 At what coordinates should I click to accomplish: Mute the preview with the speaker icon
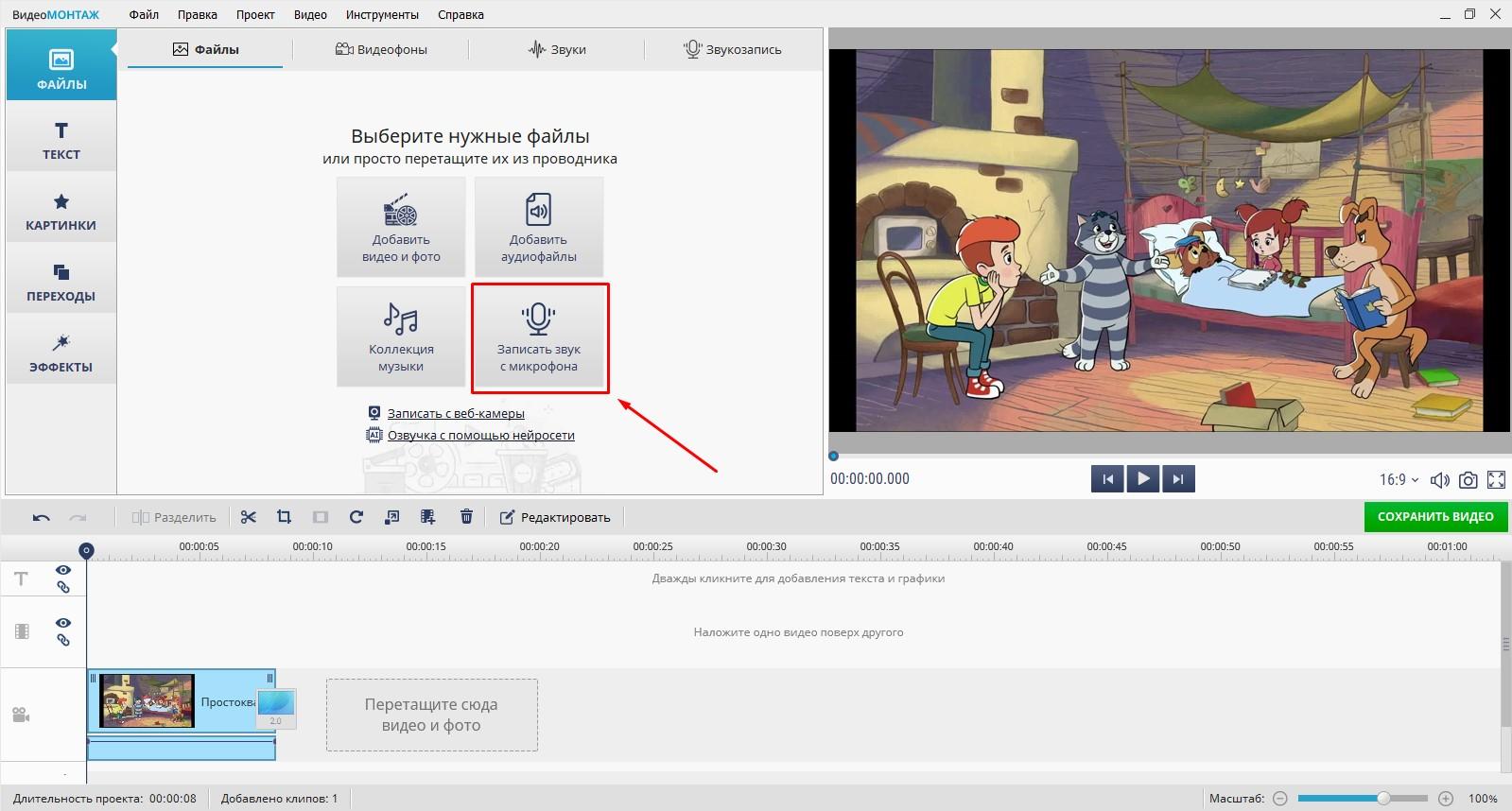pyautogui.click(x=1439, y=480)
